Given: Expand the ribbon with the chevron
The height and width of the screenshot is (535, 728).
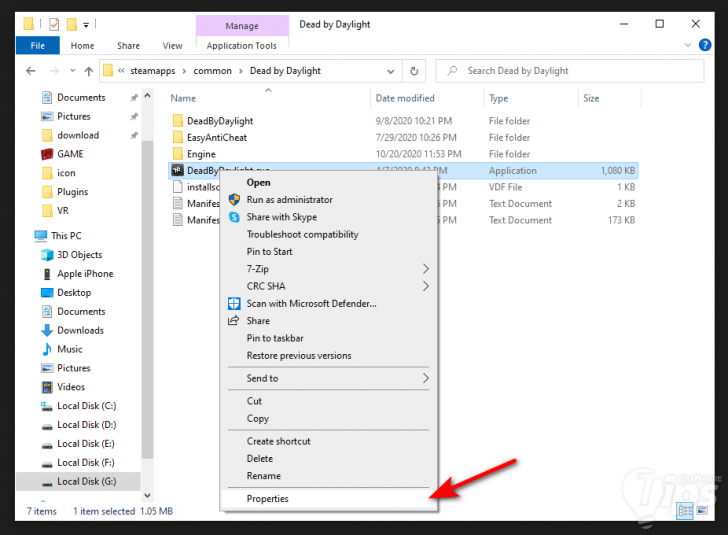Looking at the screenshot, I should coord(688,45).
